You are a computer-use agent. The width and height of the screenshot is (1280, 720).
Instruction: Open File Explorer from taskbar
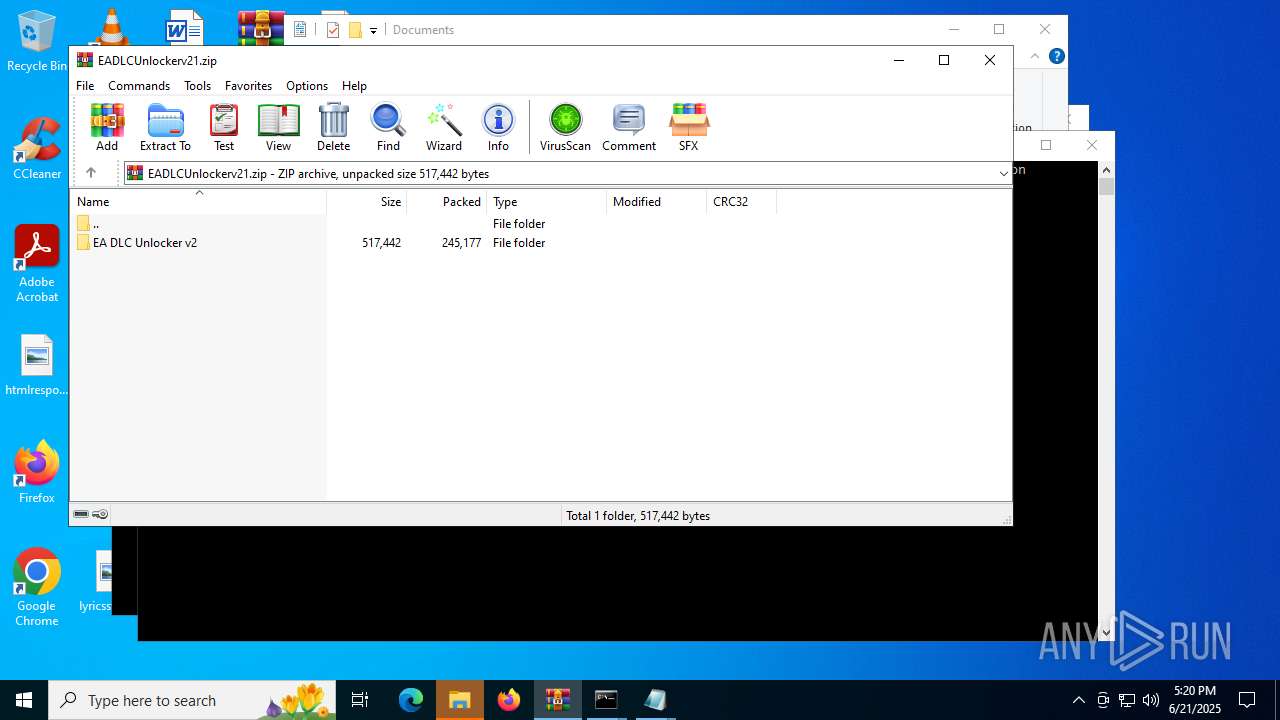(x=460, y=700)
